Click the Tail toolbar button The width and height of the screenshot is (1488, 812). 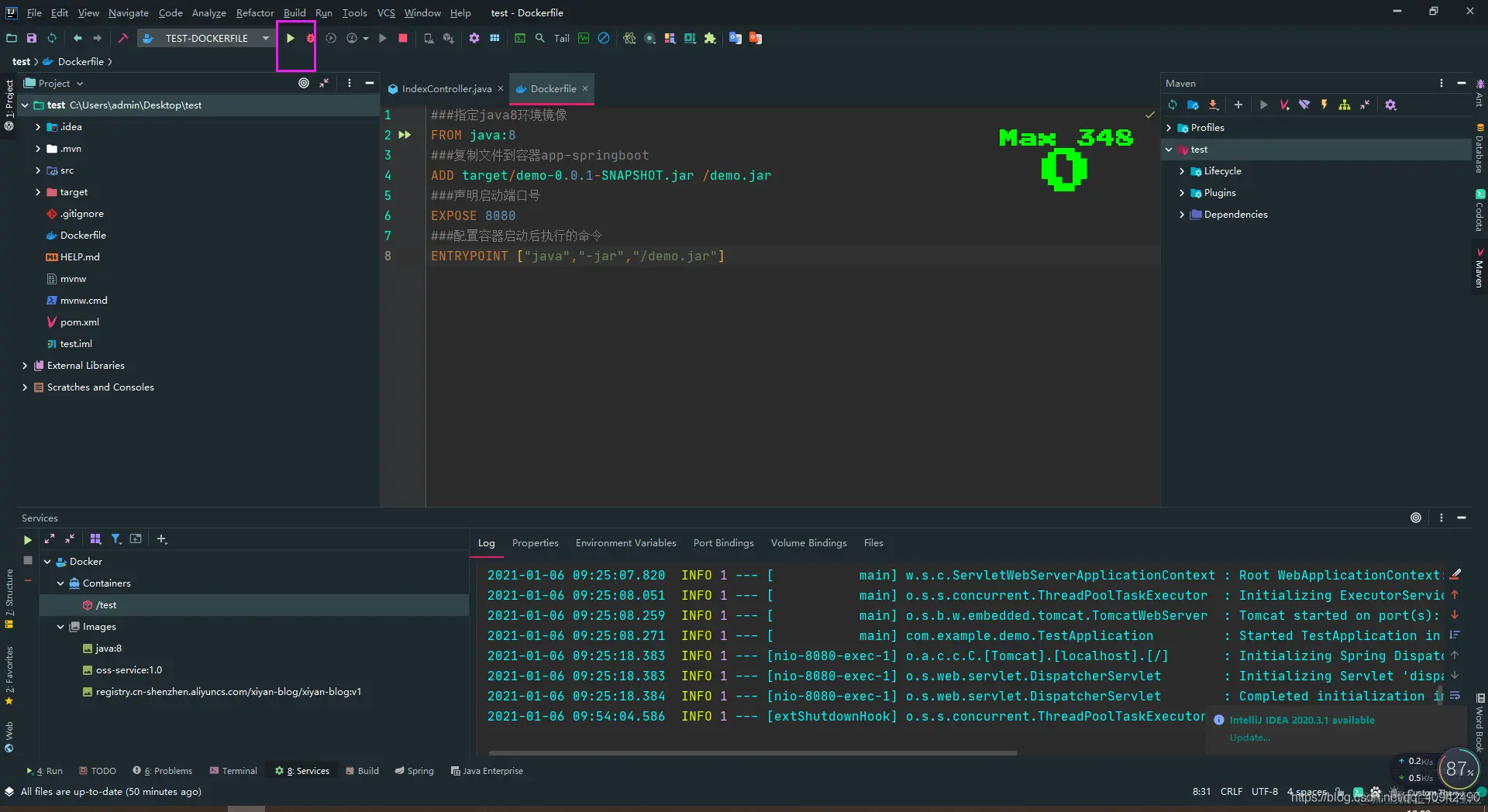[x=562, y=38]
